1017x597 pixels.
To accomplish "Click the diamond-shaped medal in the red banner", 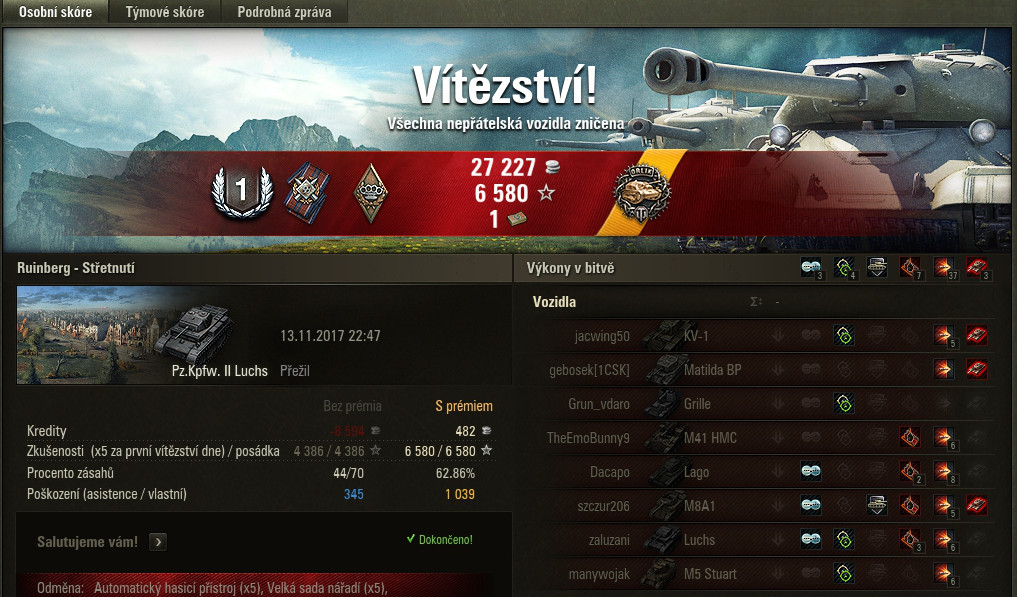I will tap(370, 192).
